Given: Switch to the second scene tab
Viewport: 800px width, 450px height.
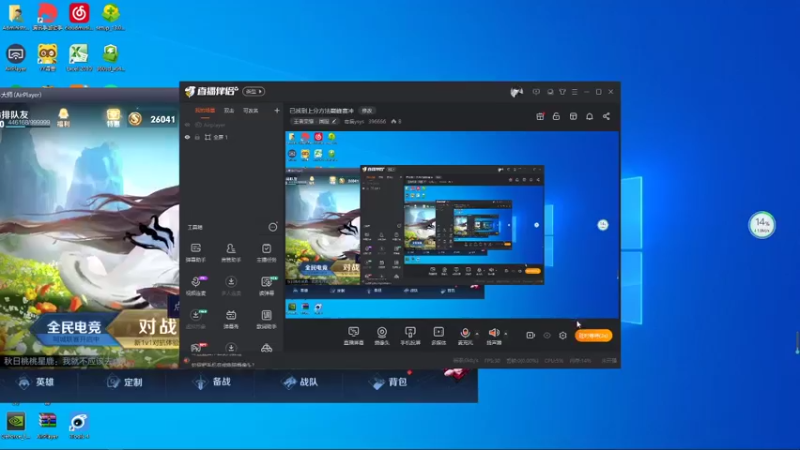Looking at the screenshot, I should 229,111.
